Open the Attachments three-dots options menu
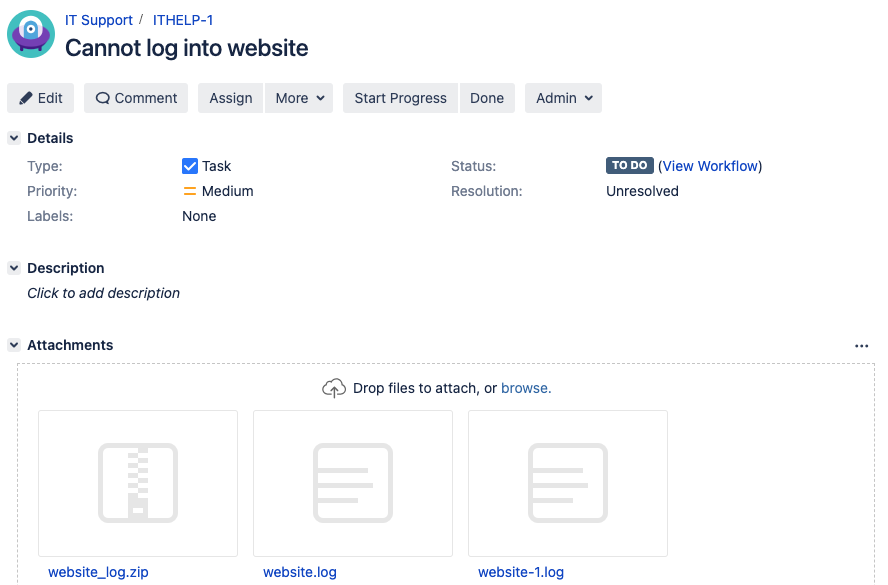Image resolution: width=888 pixels, height=585 pixels. [x=862, y=346]
